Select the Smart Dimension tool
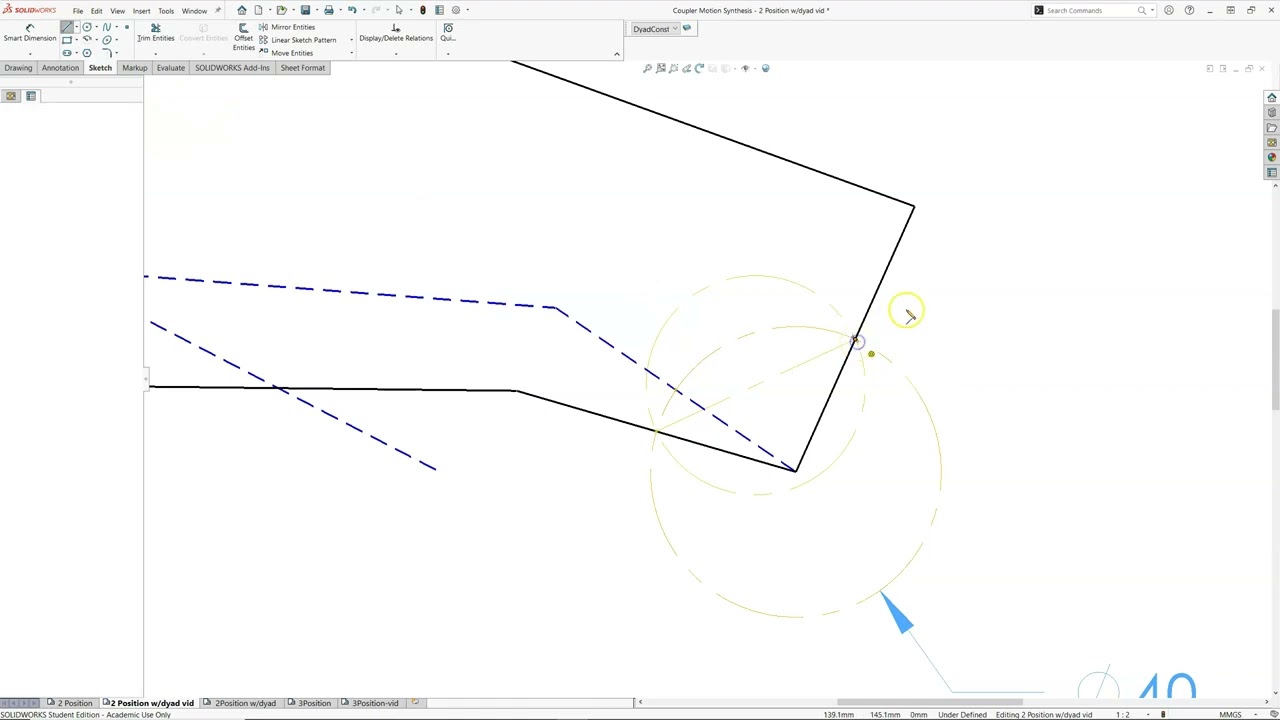Screen dimensions: 1280x720 coord(30,32)
